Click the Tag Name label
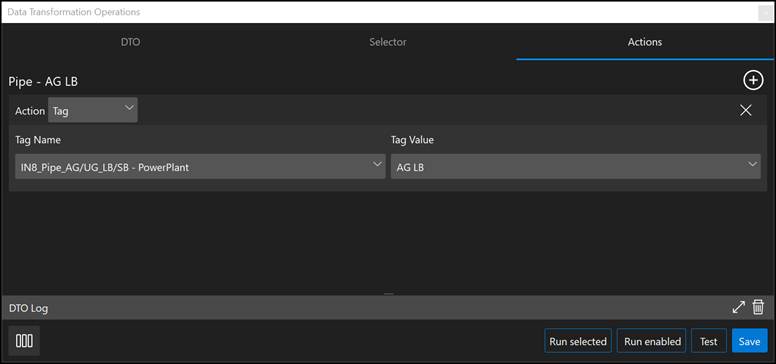Viewport: 776px width, 364px height. pos(38,140)
